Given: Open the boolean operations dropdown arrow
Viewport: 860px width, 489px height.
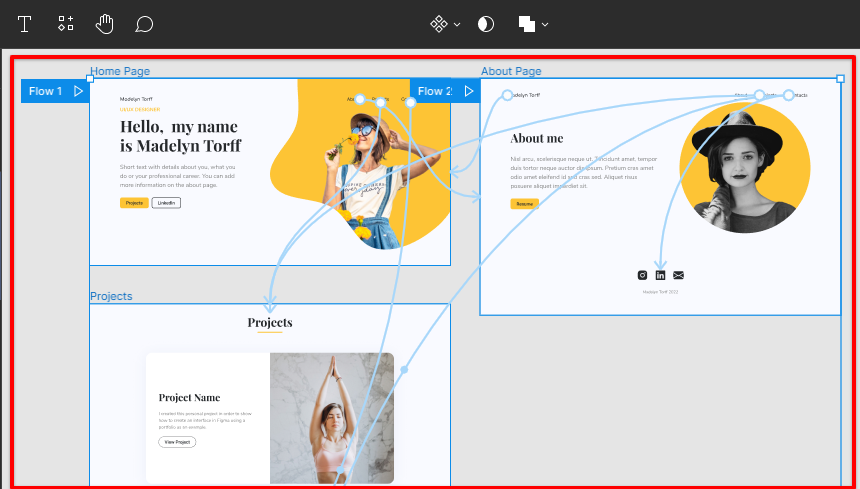Looking at the screenshot, I should click(x=545, y=24).
